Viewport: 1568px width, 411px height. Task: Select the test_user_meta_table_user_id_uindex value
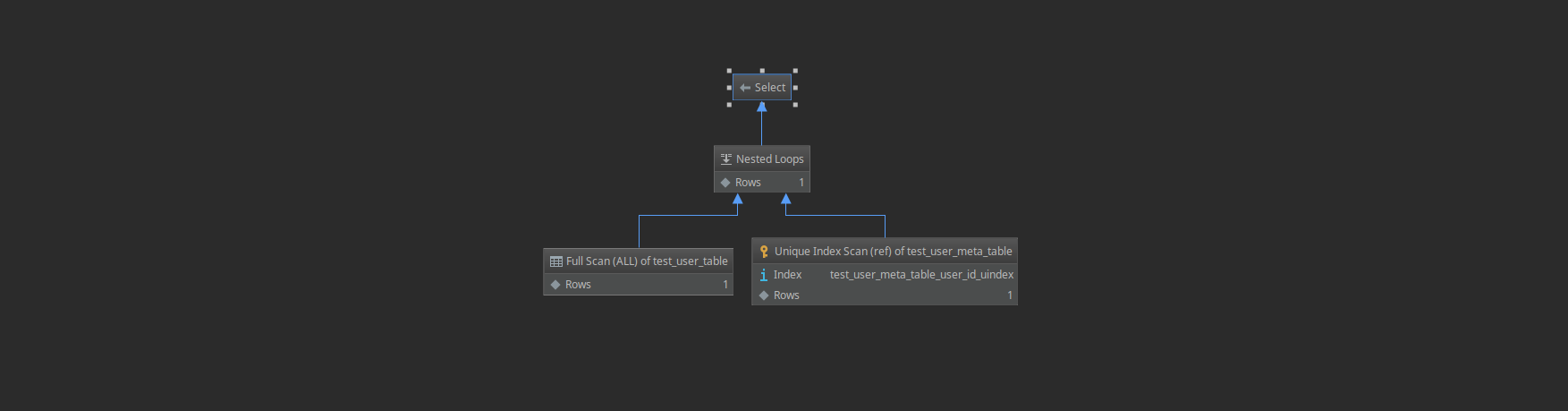click(921, 275)
